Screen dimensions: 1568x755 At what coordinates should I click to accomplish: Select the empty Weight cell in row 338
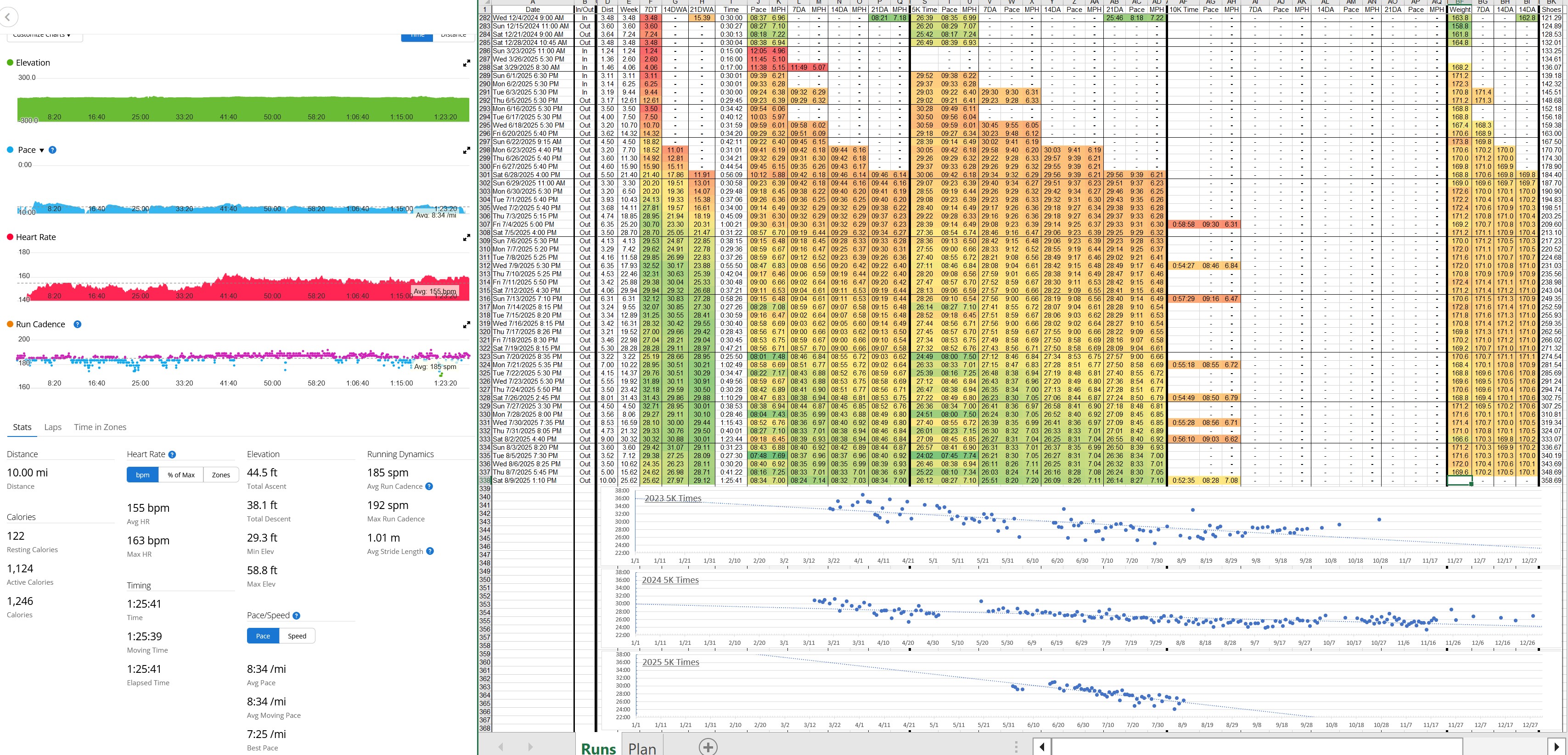coord(1459,481)
